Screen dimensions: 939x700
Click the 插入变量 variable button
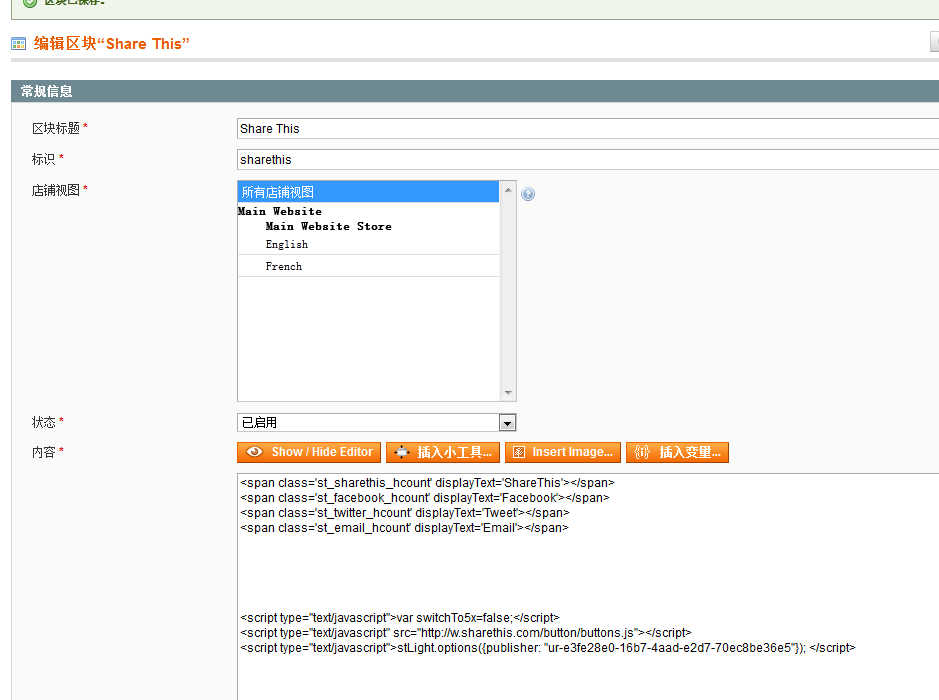(x=677, y=452)
